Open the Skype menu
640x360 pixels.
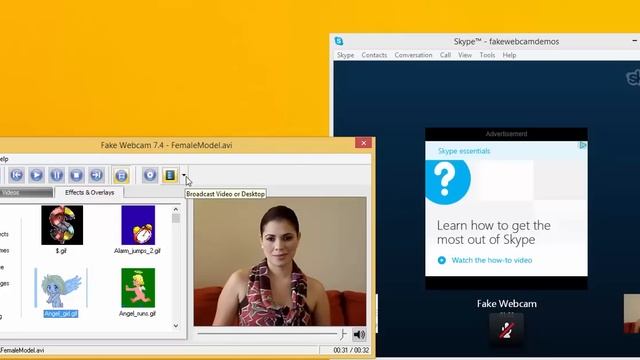[345, 55]
